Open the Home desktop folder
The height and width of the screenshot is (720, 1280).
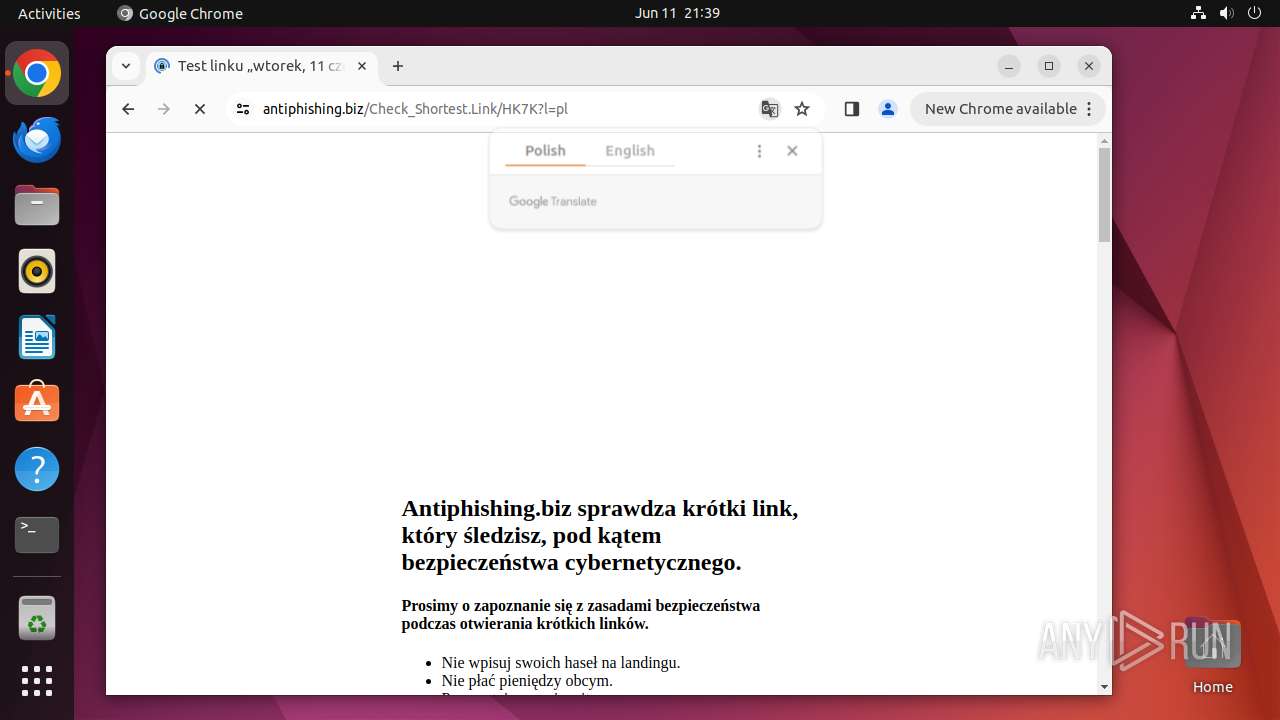[x=1212, y=656]
